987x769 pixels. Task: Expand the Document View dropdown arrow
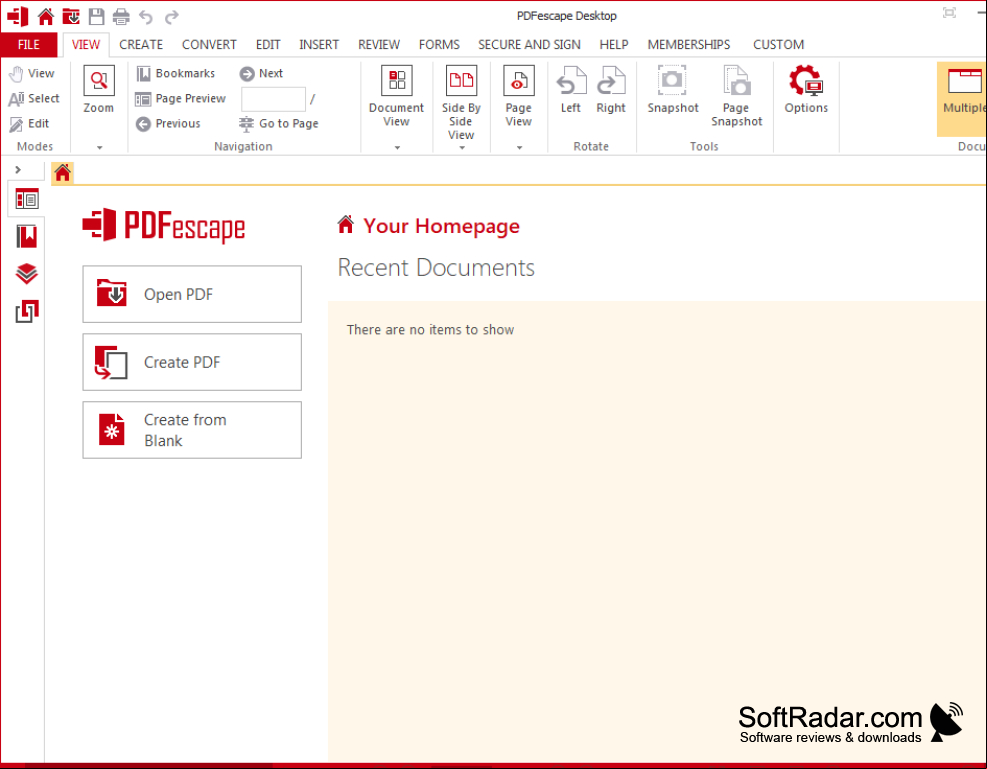click(x=397, y=147)
